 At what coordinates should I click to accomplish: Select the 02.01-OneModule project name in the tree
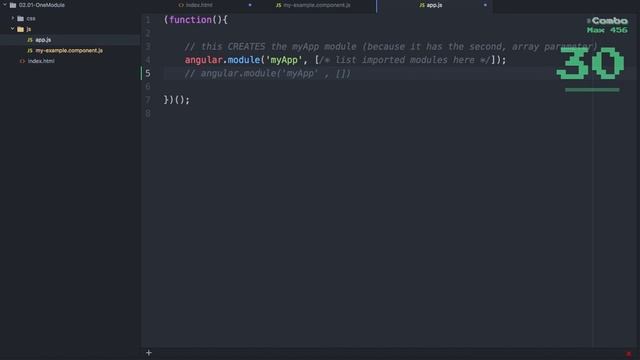[x=42, y=5]
